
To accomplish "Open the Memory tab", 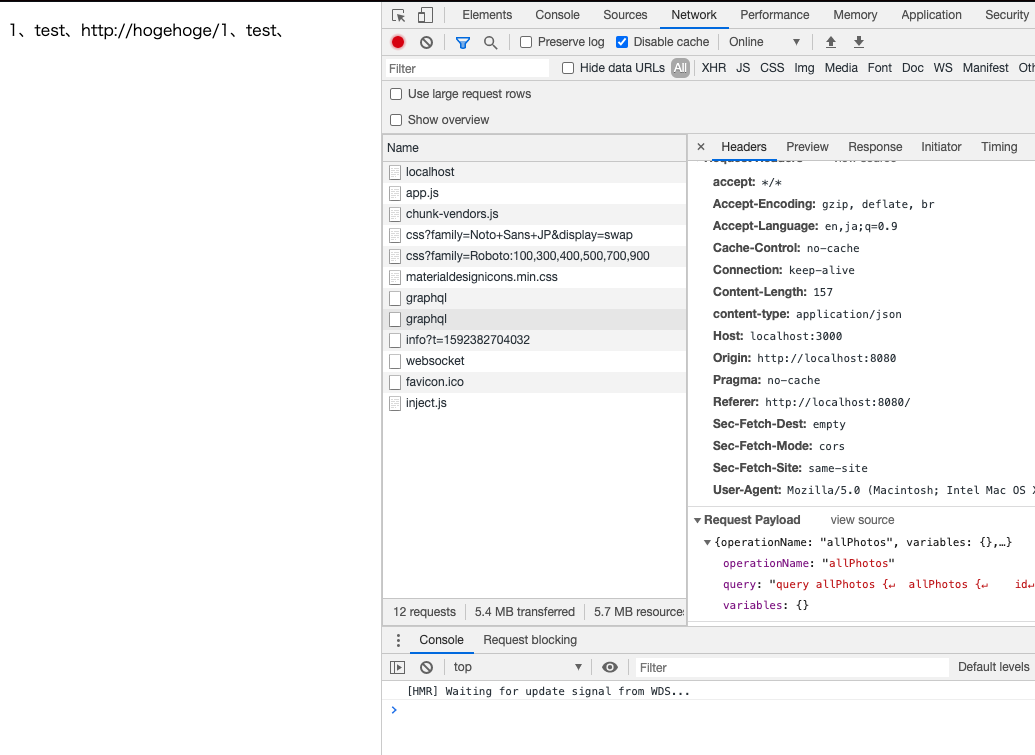I will tap(855, 15).
